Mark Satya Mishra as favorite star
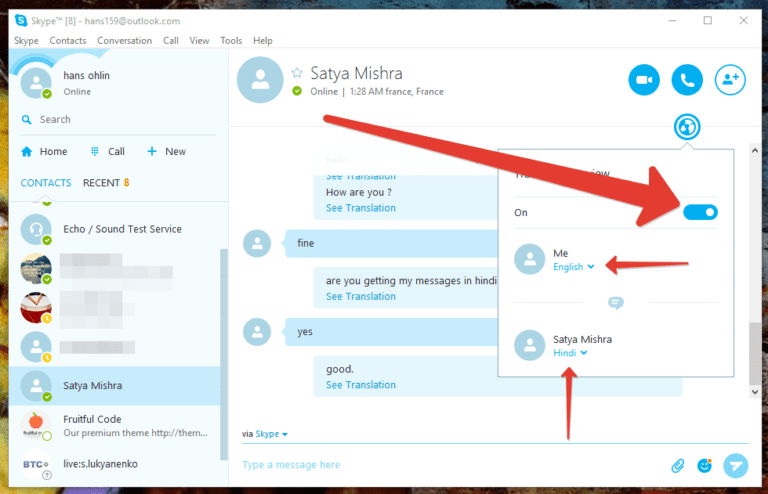Viewport: 768px width, 494px height. point(297,73)
